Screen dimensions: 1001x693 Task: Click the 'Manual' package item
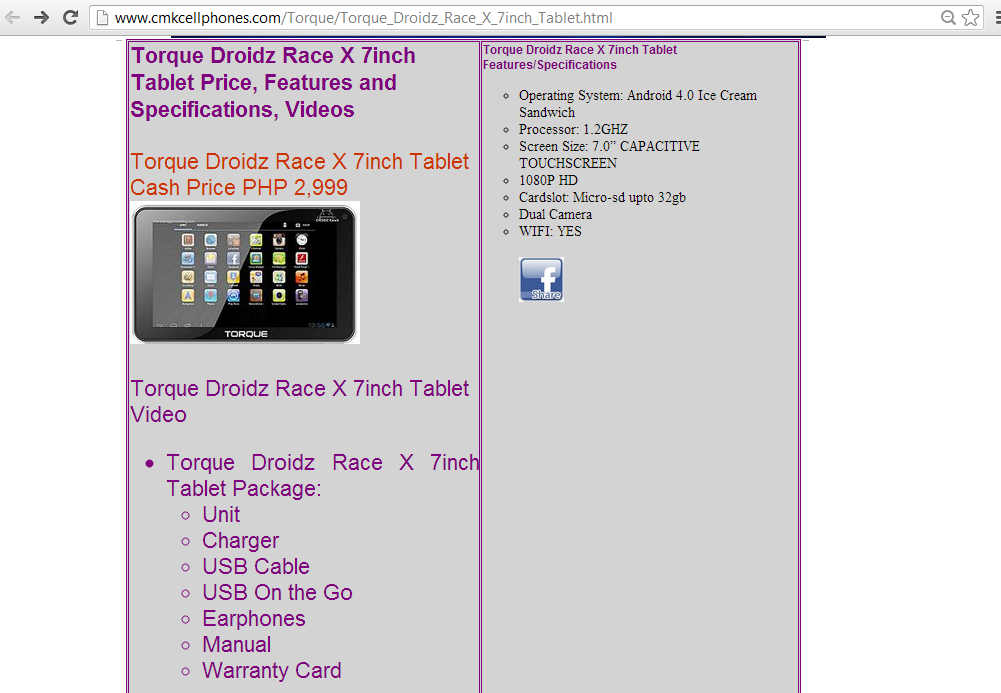tap(237, 645)
